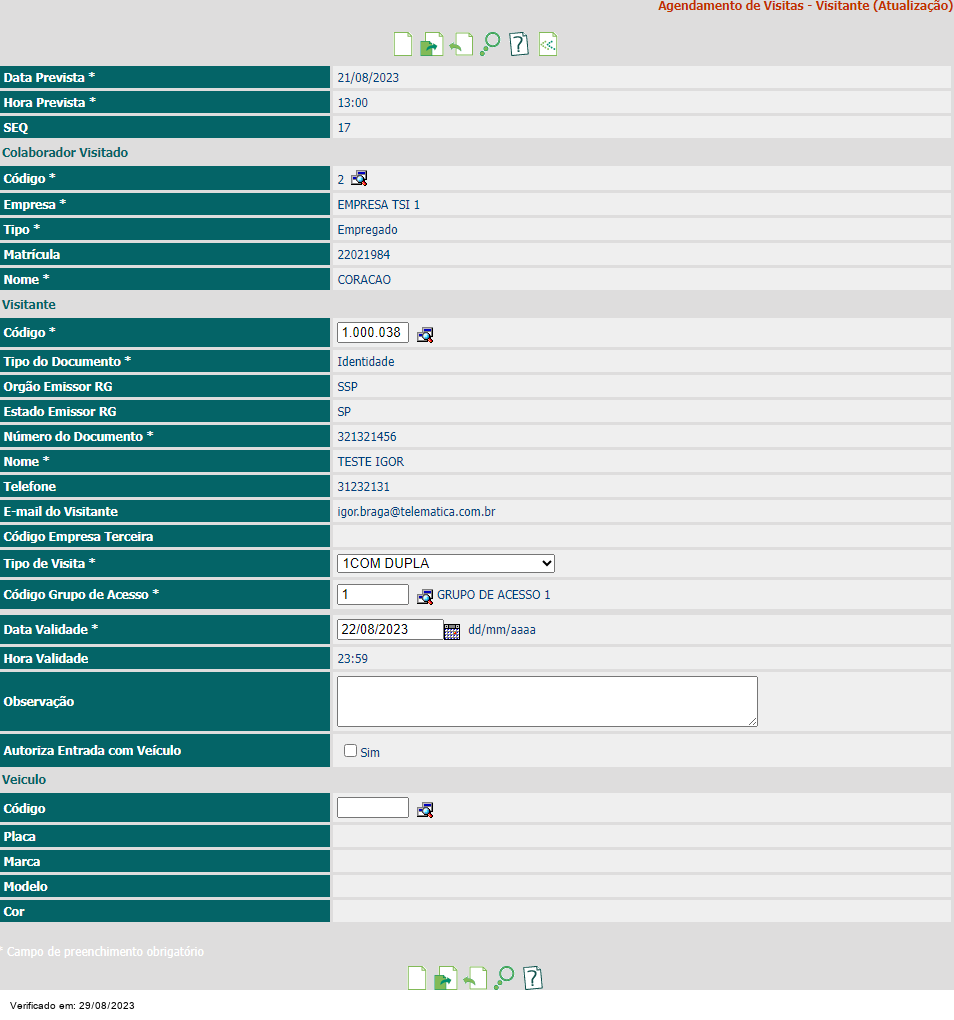Click the dd/mm/aaaa date format hint
This screenshot has width=954, height=1020.
(502, 630)
